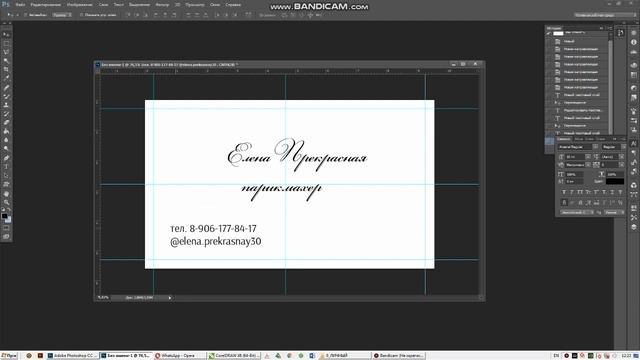Open Windows Start button
Viewport: 640px width, 360px height.
(x=9, y=356)
